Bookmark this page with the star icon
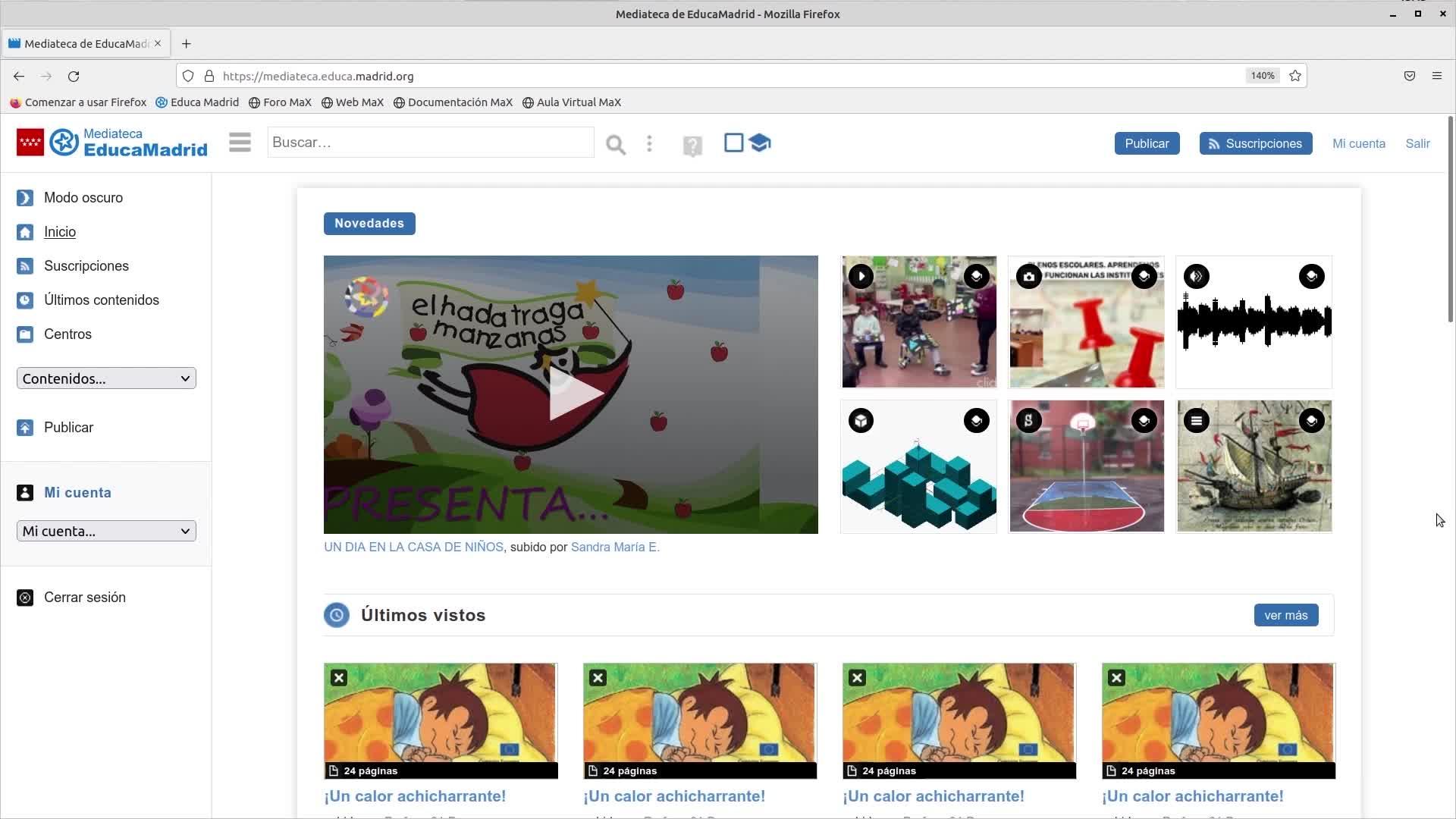 pyautogui.click(x=1295, y=76)
